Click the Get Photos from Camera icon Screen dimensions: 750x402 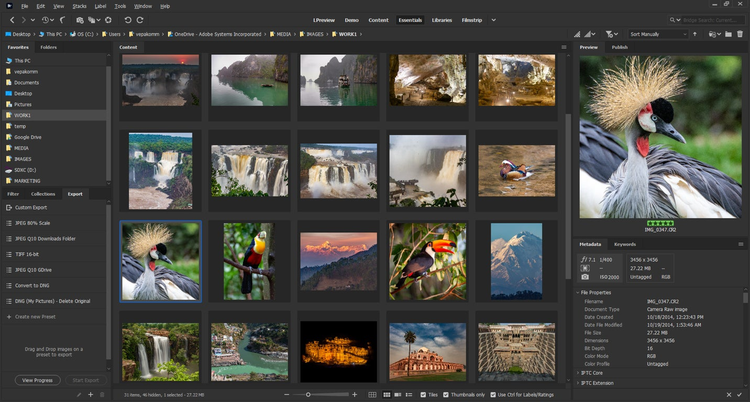tap(82, 19)
